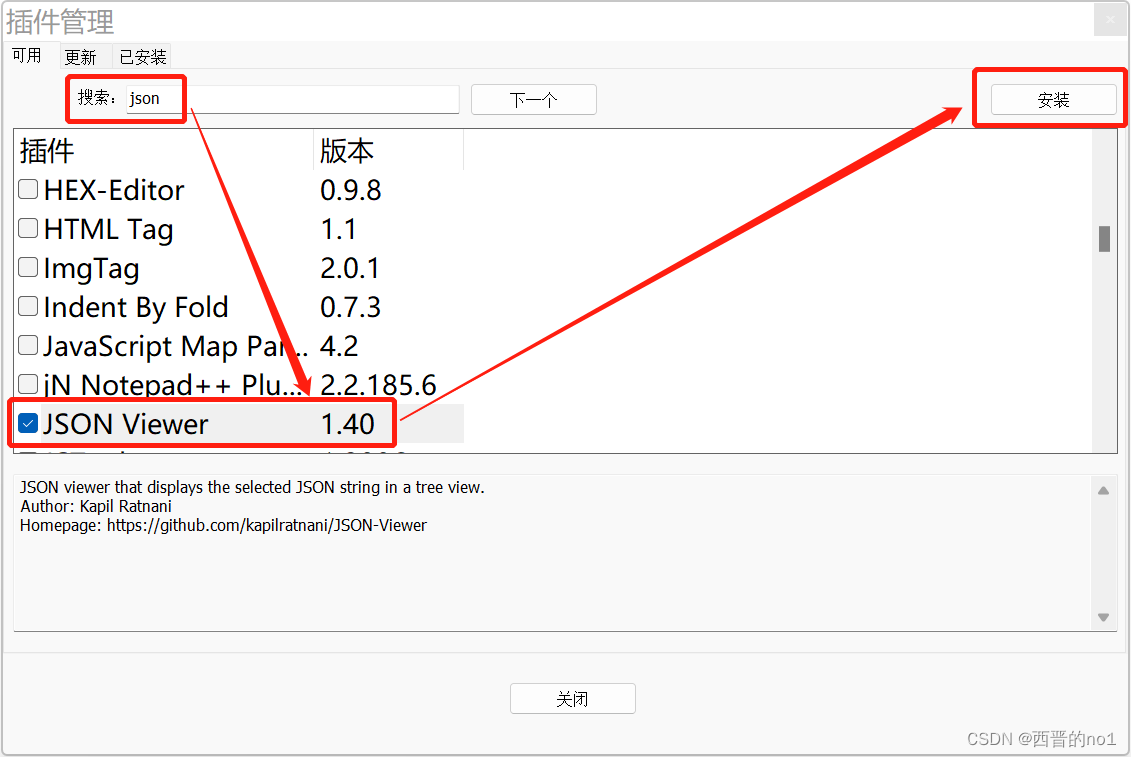Image resolution: width=1131 pixels, height=757 pixels.
Task: Check the JavaScript Map Parser checkbox
Action: 28,345
